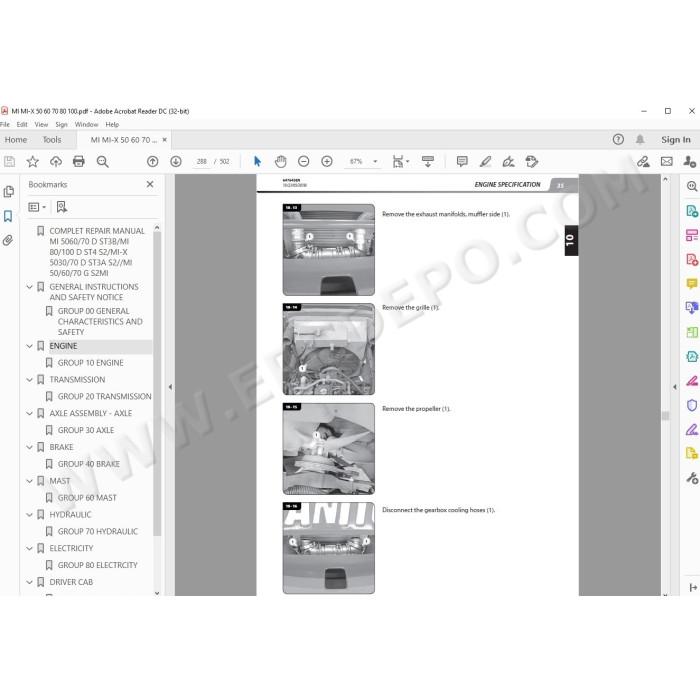Open the View menu
Viewport: 700px width, 700px height.
41,125
